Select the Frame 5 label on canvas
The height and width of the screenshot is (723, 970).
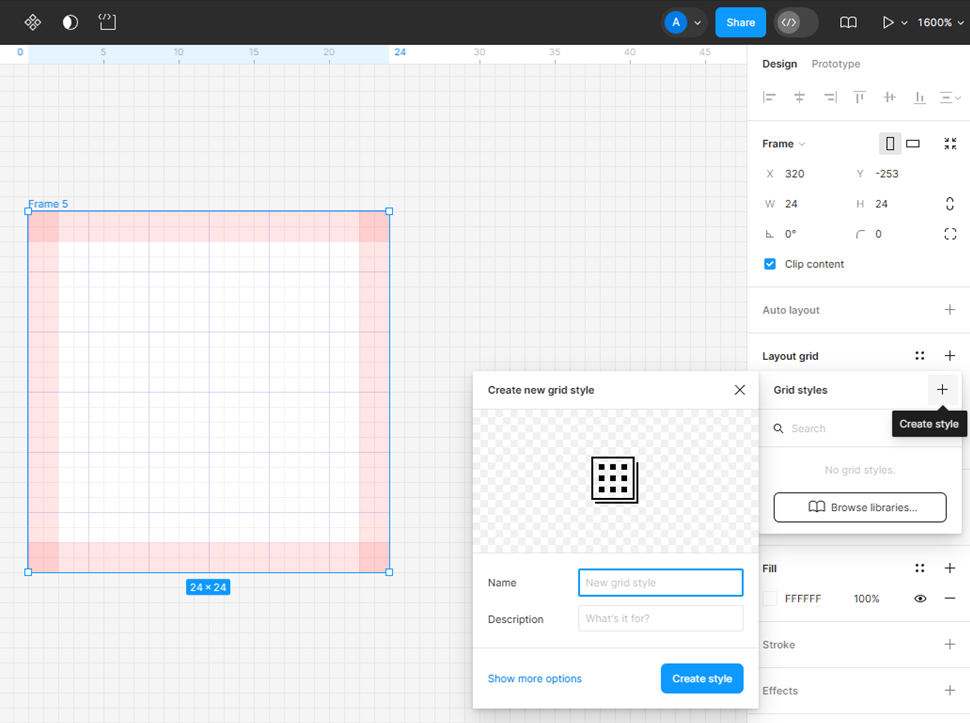(48, 204)
